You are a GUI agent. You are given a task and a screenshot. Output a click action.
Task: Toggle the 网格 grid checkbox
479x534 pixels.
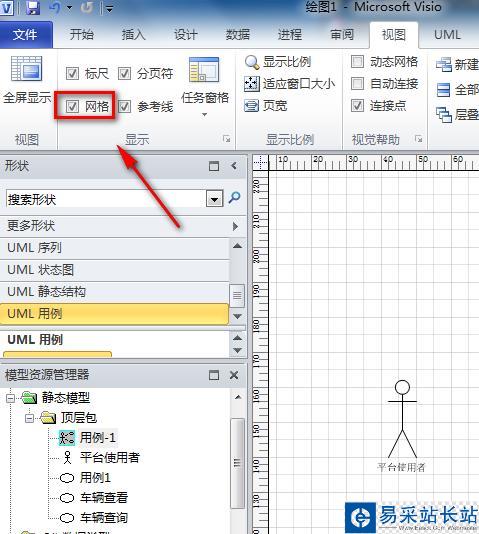pyautogui.click(x=72, y=106)
